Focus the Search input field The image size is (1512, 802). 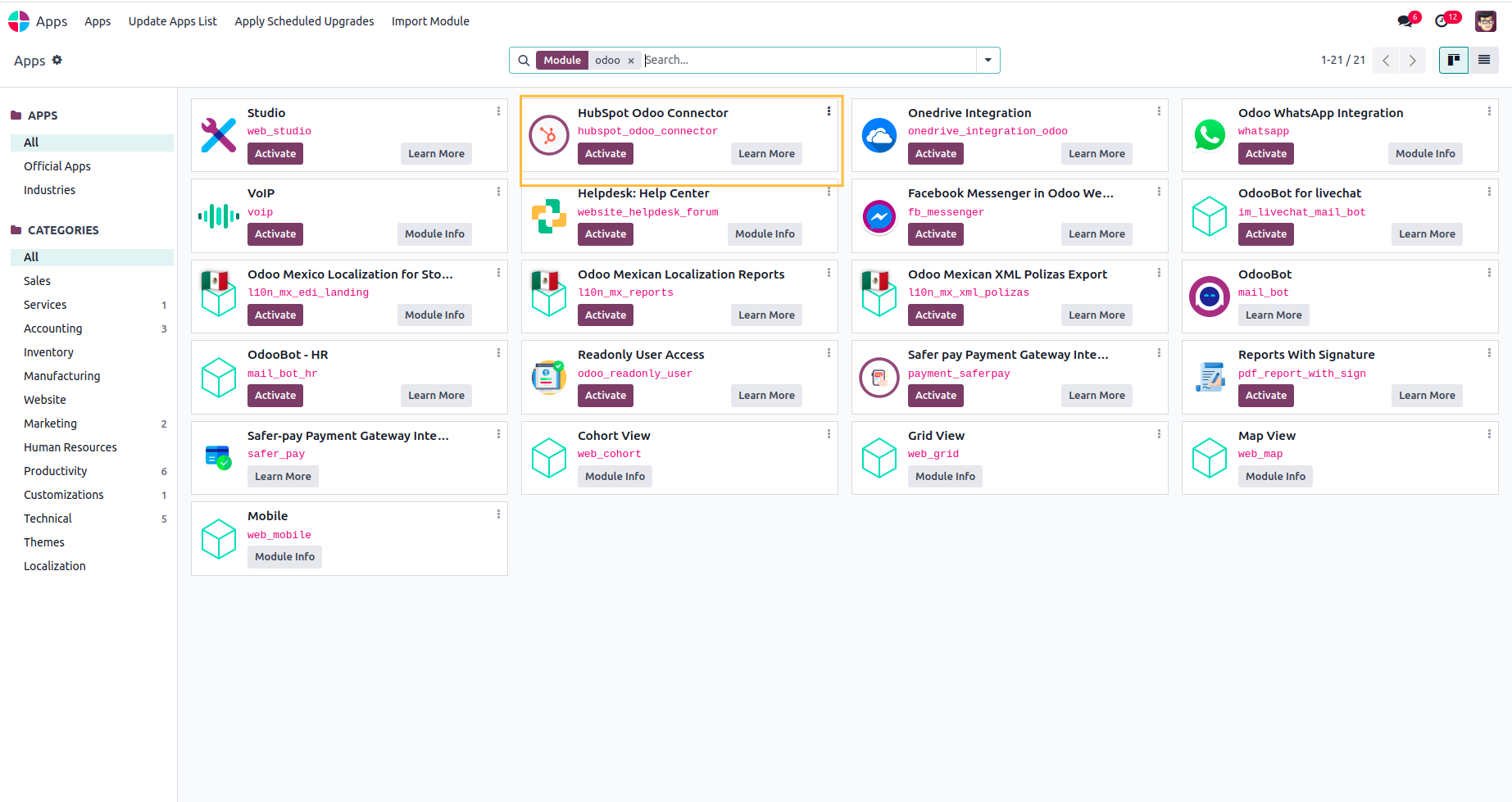[x=807, y=60]
